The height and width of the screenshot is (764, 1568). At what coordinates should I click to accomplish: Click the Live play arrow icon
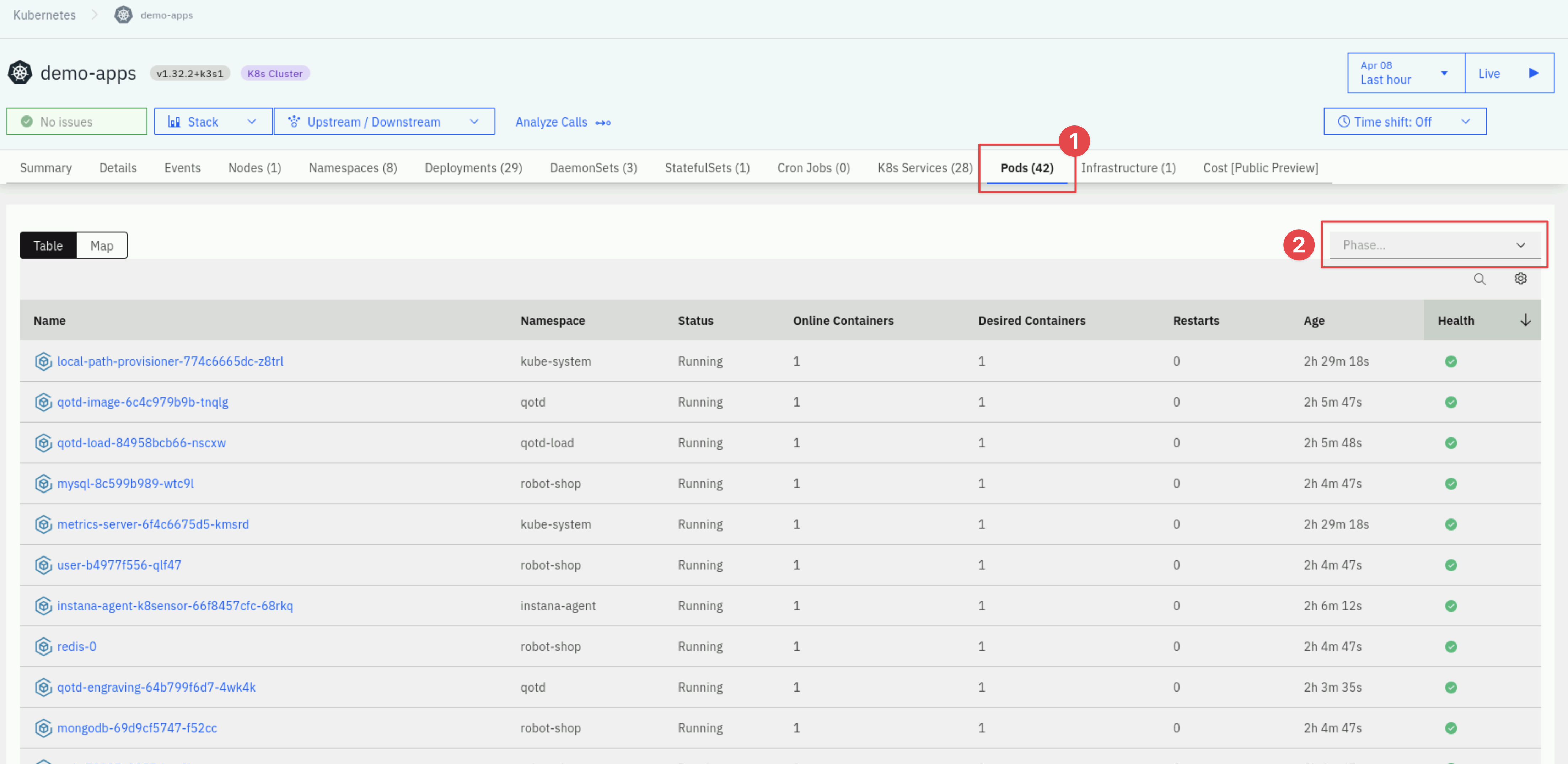point(1534,73)
